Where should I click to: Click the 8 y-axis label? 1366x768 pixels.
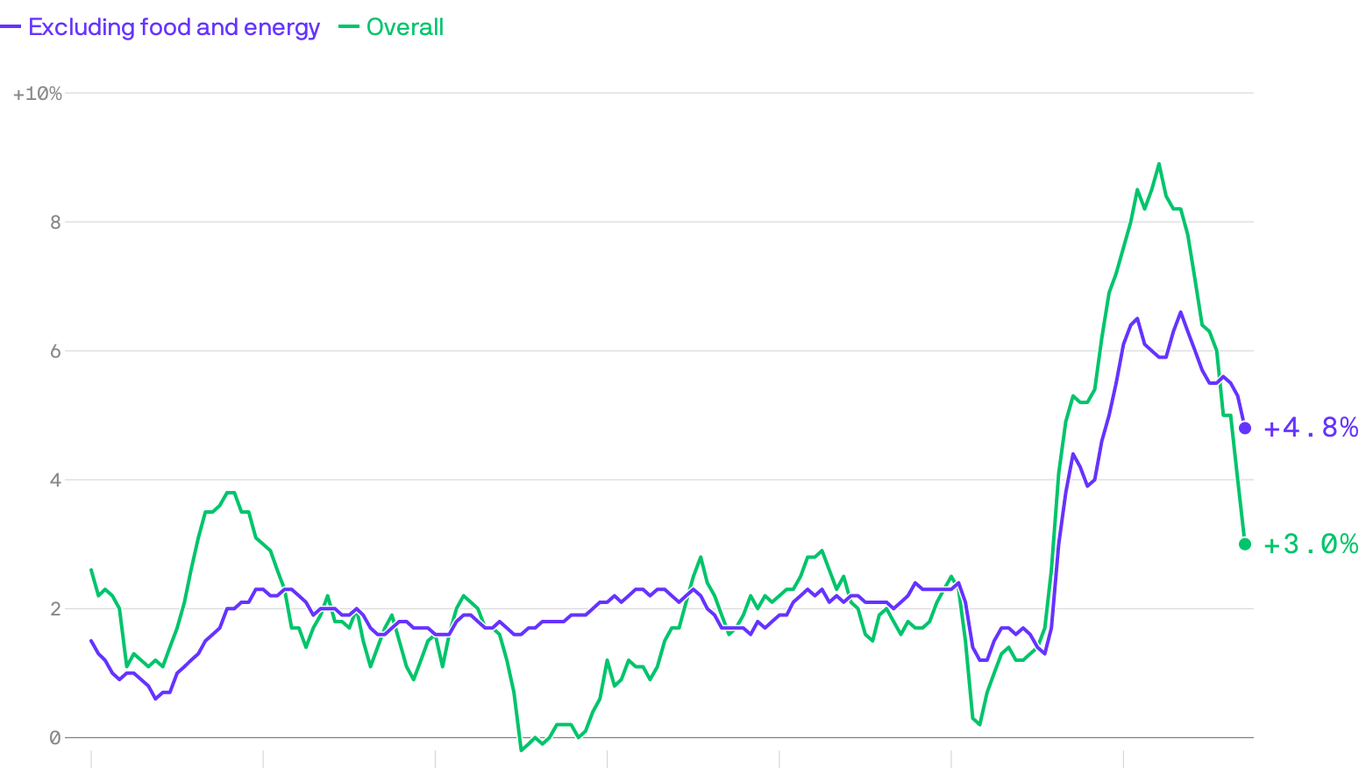[x=55, y=222]
